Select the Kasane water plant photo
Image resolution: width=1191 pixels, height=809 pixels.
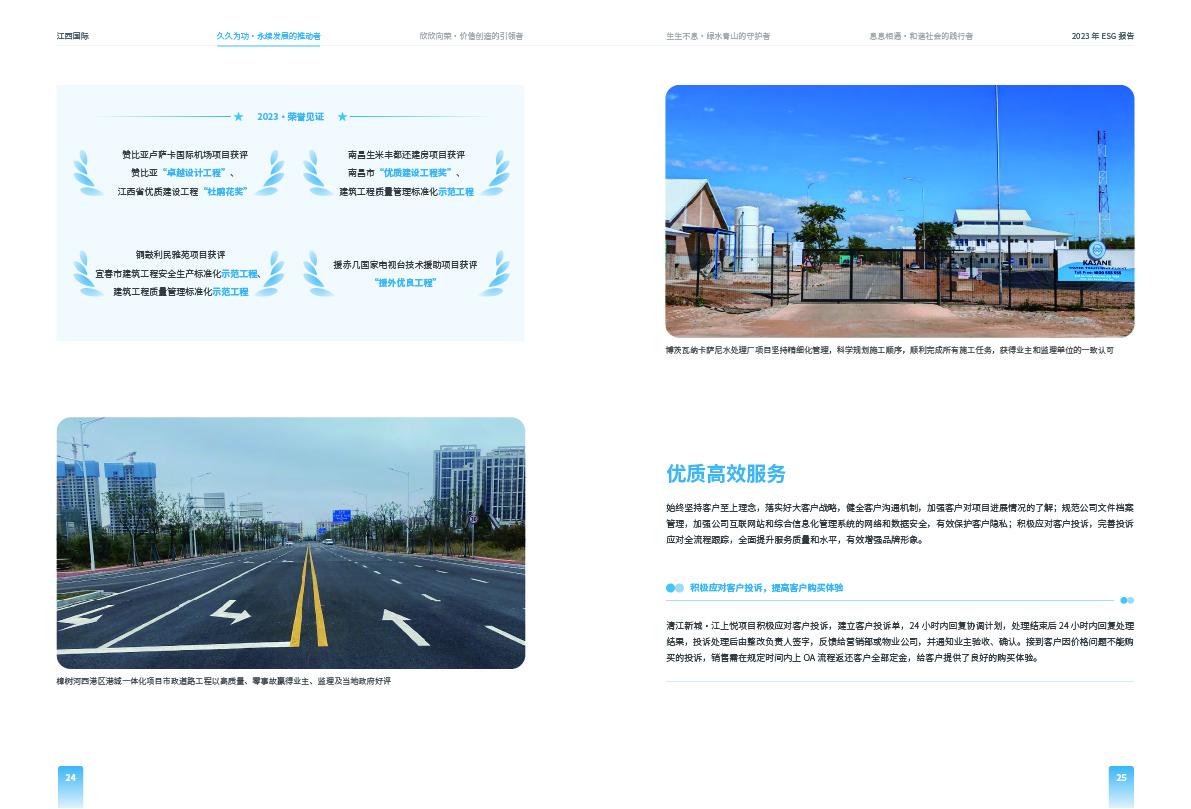point(898,211)
